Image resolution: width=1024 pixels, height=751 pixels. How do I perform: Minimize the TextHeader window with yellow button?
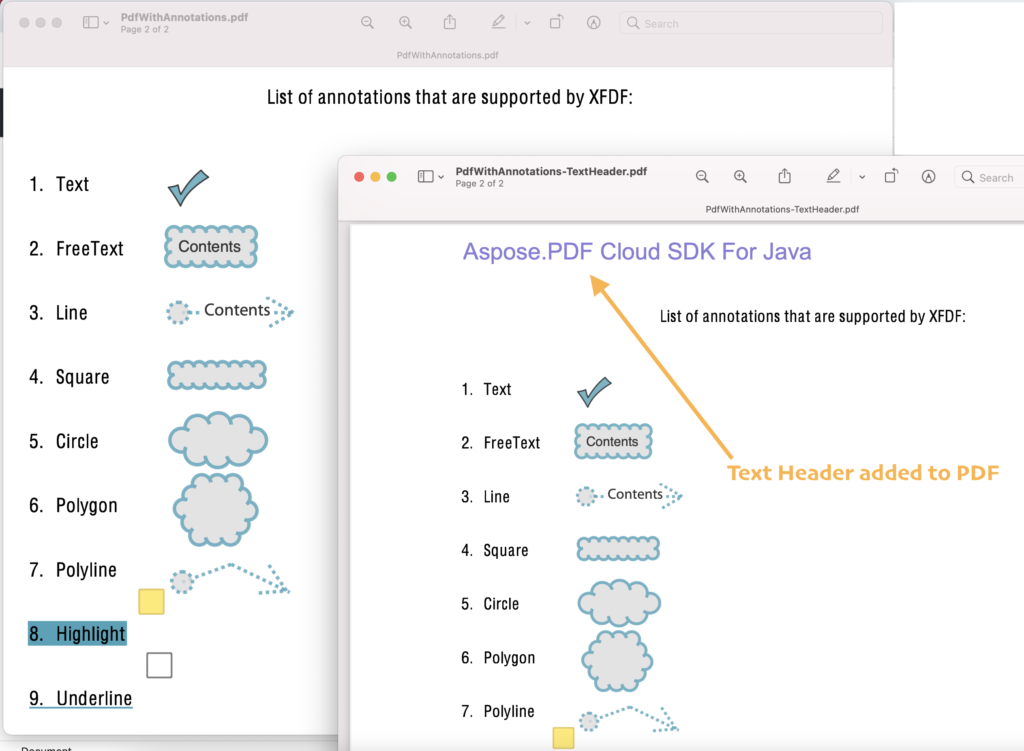click(375, 177)
